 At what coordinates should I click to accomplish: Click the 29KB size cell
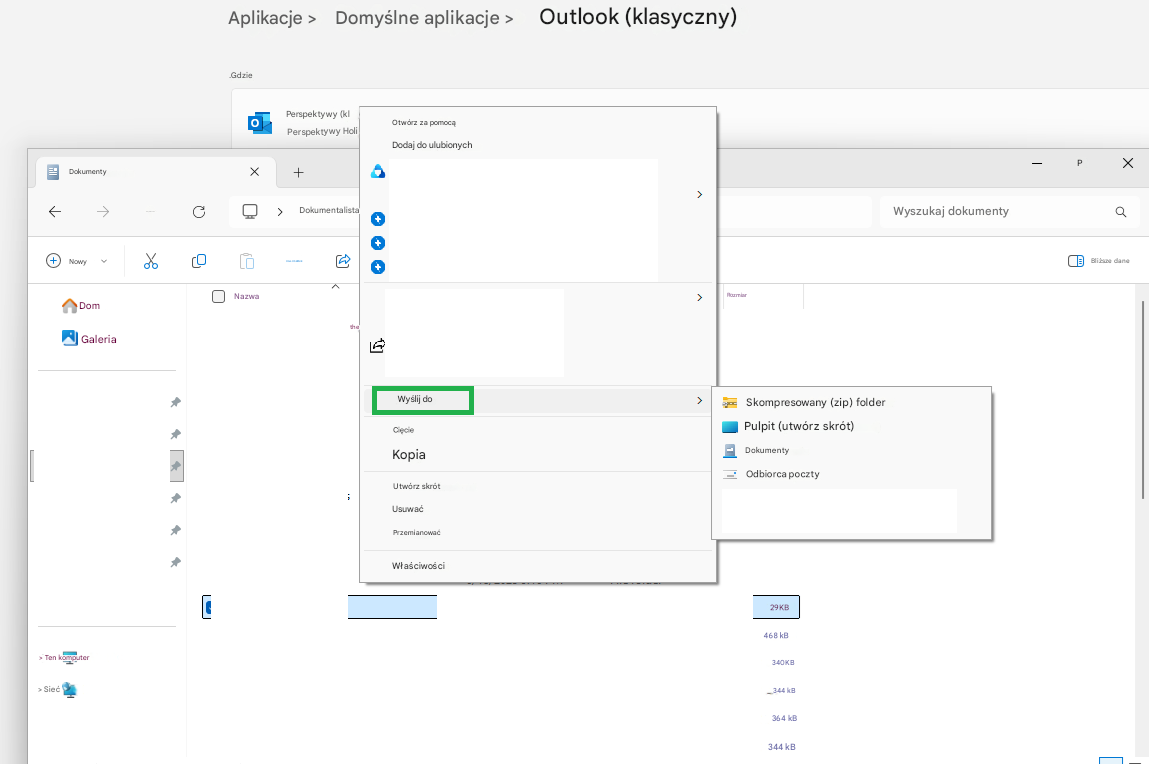779,608
